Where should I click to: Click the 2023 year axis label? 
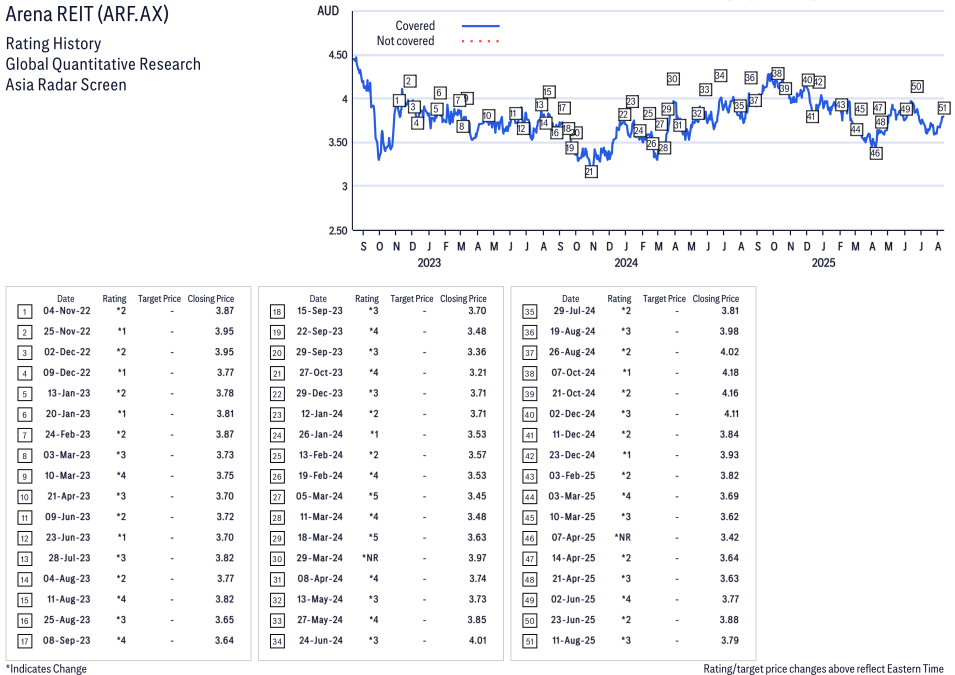click(429, 263)
